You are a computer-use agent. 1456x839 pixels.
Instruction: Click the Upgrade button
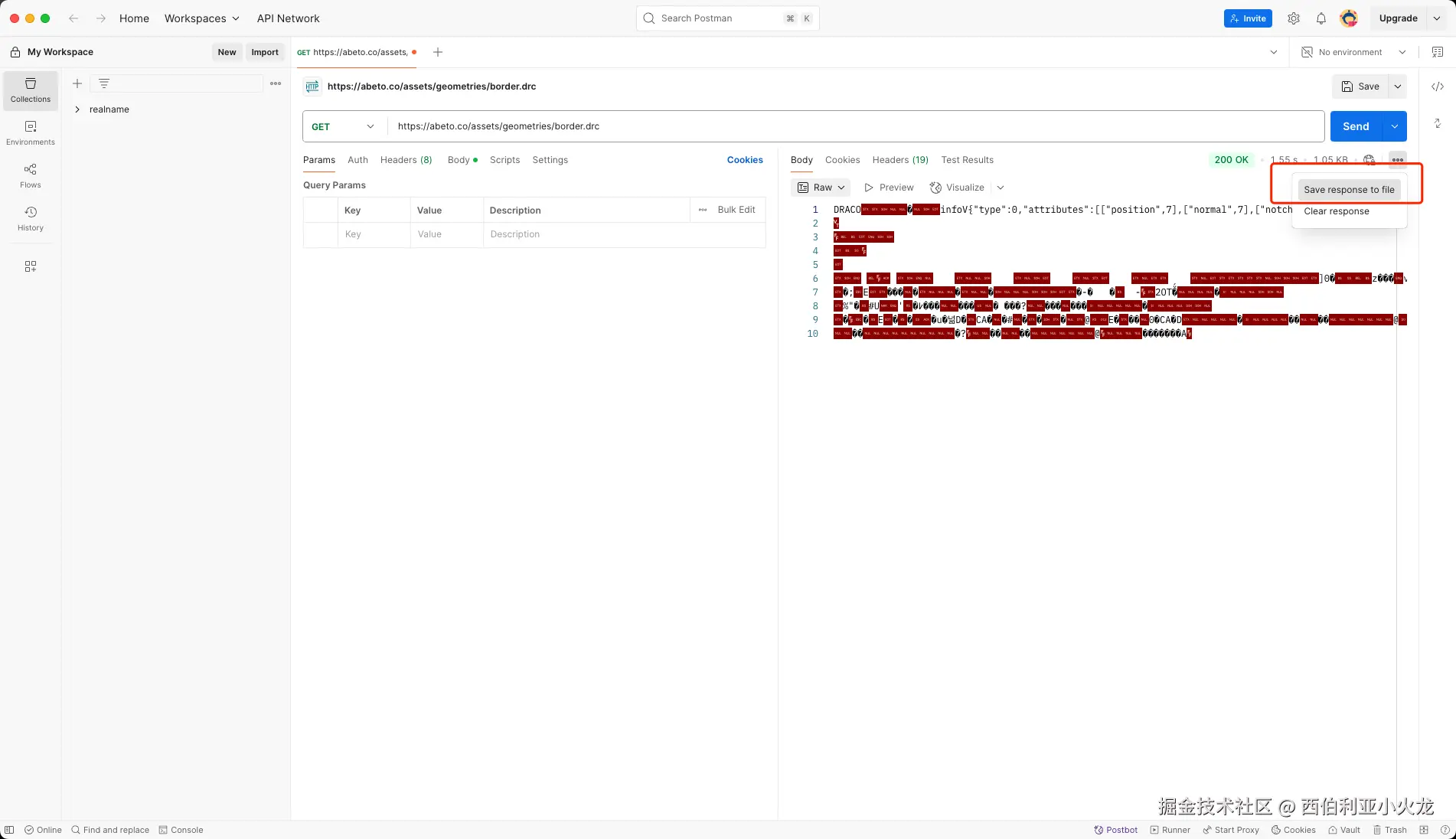coord(1398,18)
